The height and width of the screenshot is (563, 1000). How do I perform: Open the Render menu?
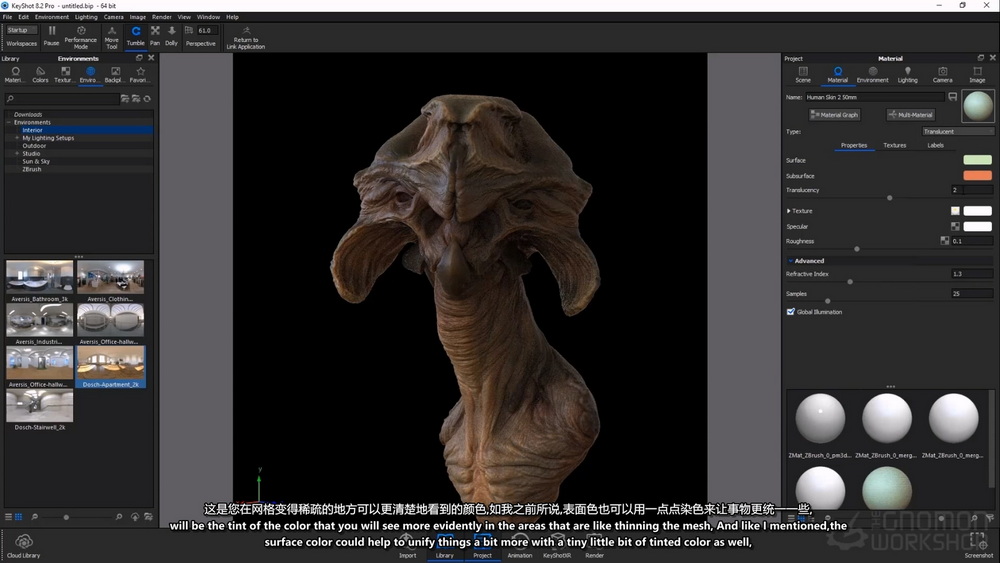161,17
